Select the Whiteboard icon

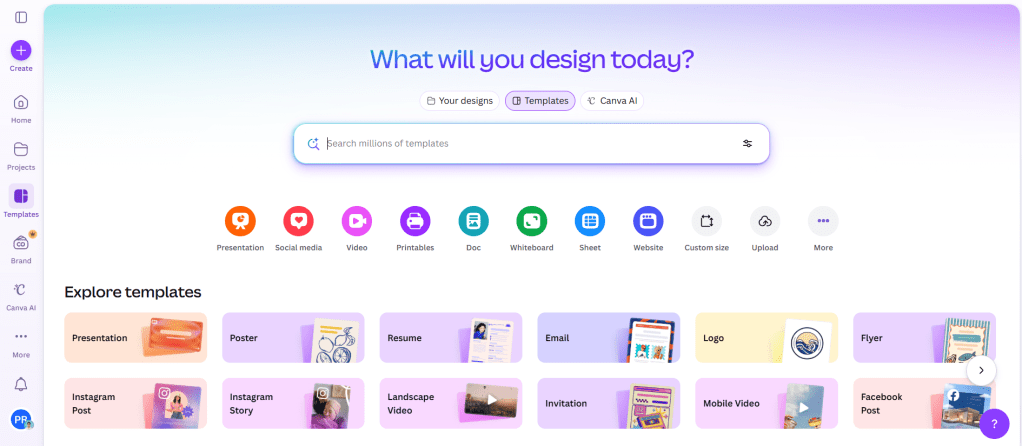[x=531, y=222]
